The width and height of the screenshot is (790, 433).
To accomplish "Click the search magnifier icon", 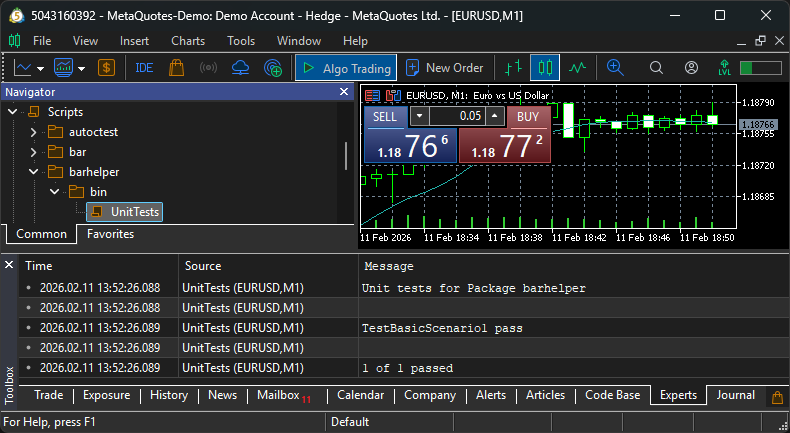I will coord(657,68).
